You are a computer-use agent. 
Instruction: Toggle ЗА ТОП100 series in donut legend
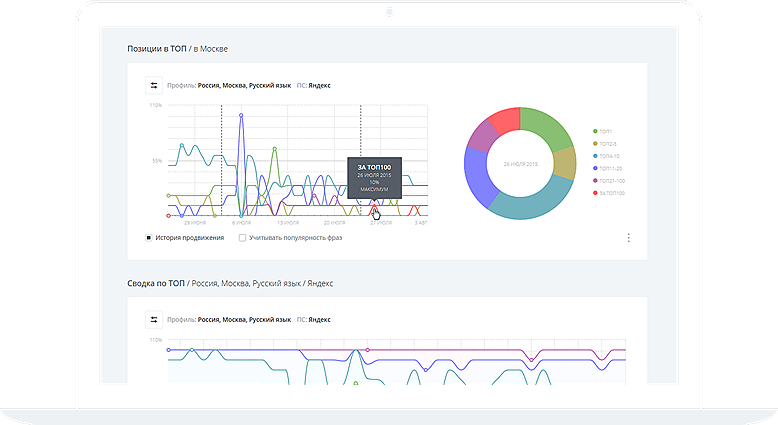pyautogui.click(x=609, y=193)
